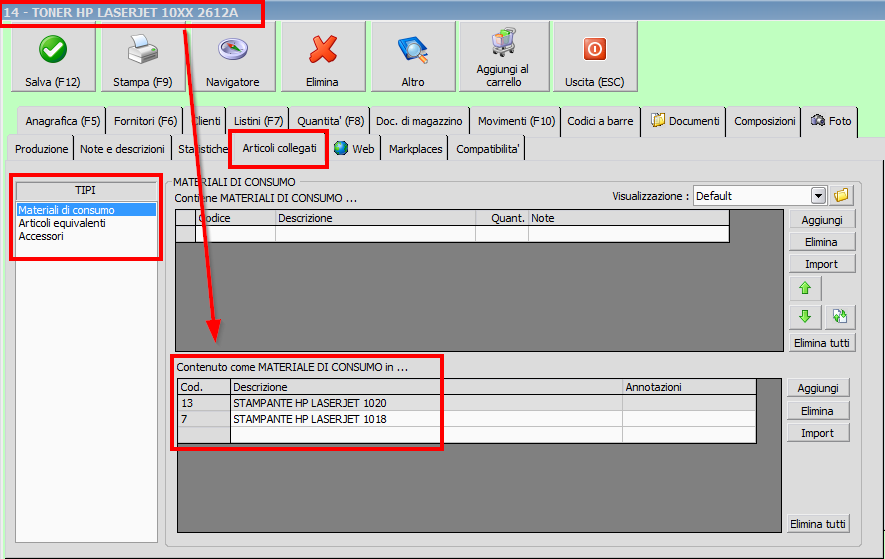Image resolution: width=885 pixels, height=559 pixels.
Task: Click the TIPI column header
Action: click(x=86, y=191)
